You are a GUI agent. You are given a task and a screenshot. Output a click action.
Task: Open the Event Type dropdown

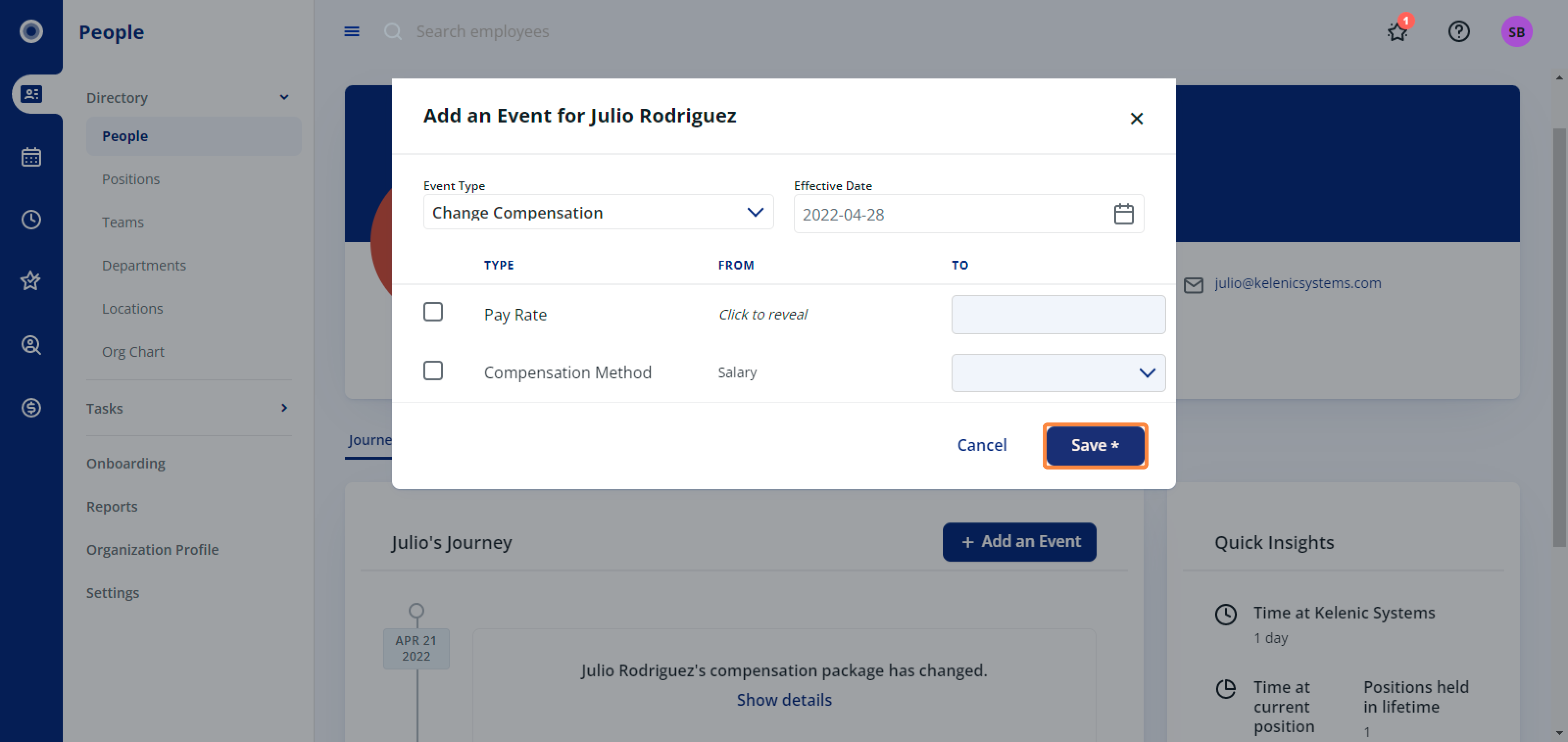point(598,212)
